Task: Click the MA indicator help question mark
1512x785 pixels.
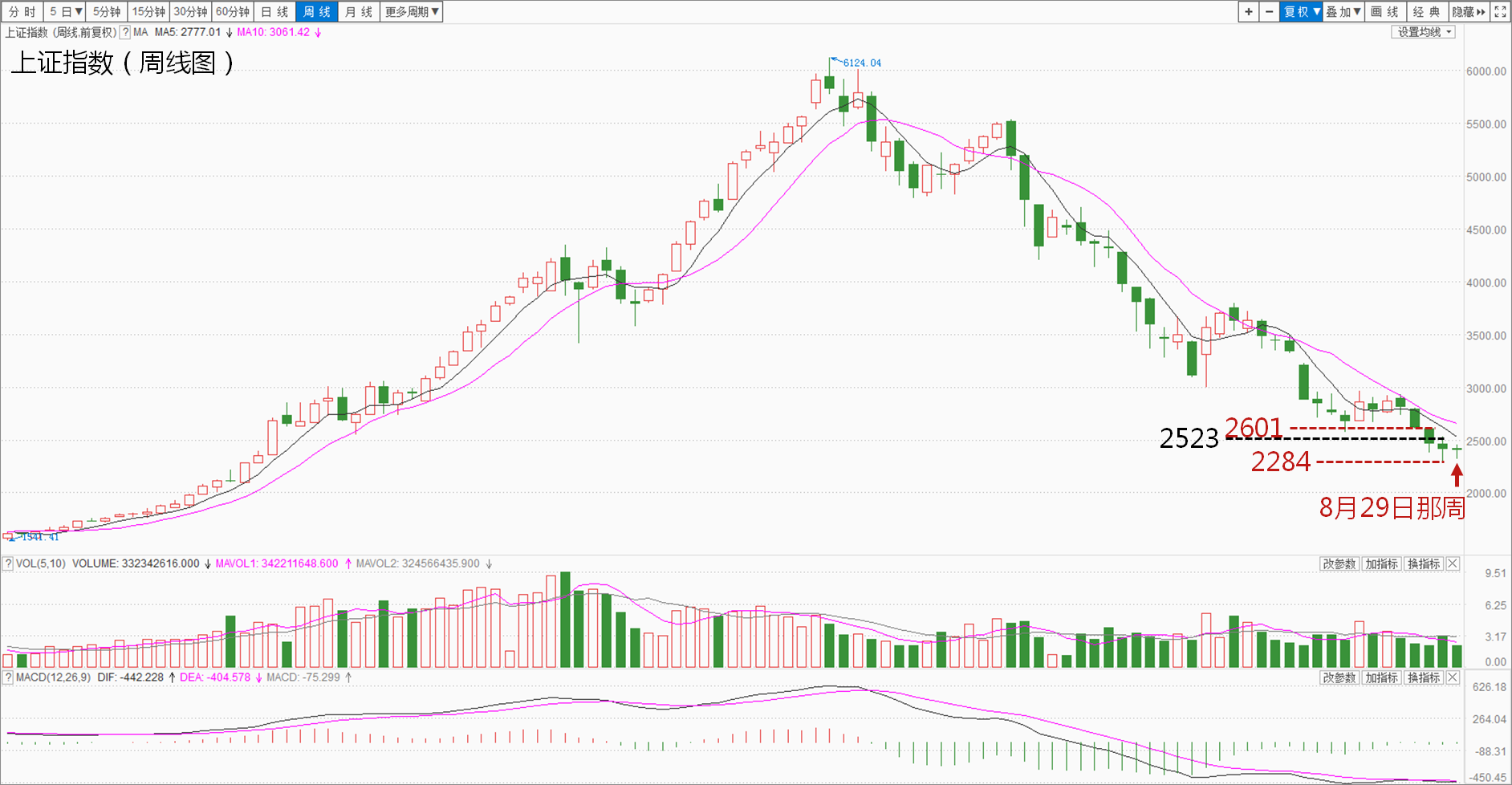Action: point(125,33)
